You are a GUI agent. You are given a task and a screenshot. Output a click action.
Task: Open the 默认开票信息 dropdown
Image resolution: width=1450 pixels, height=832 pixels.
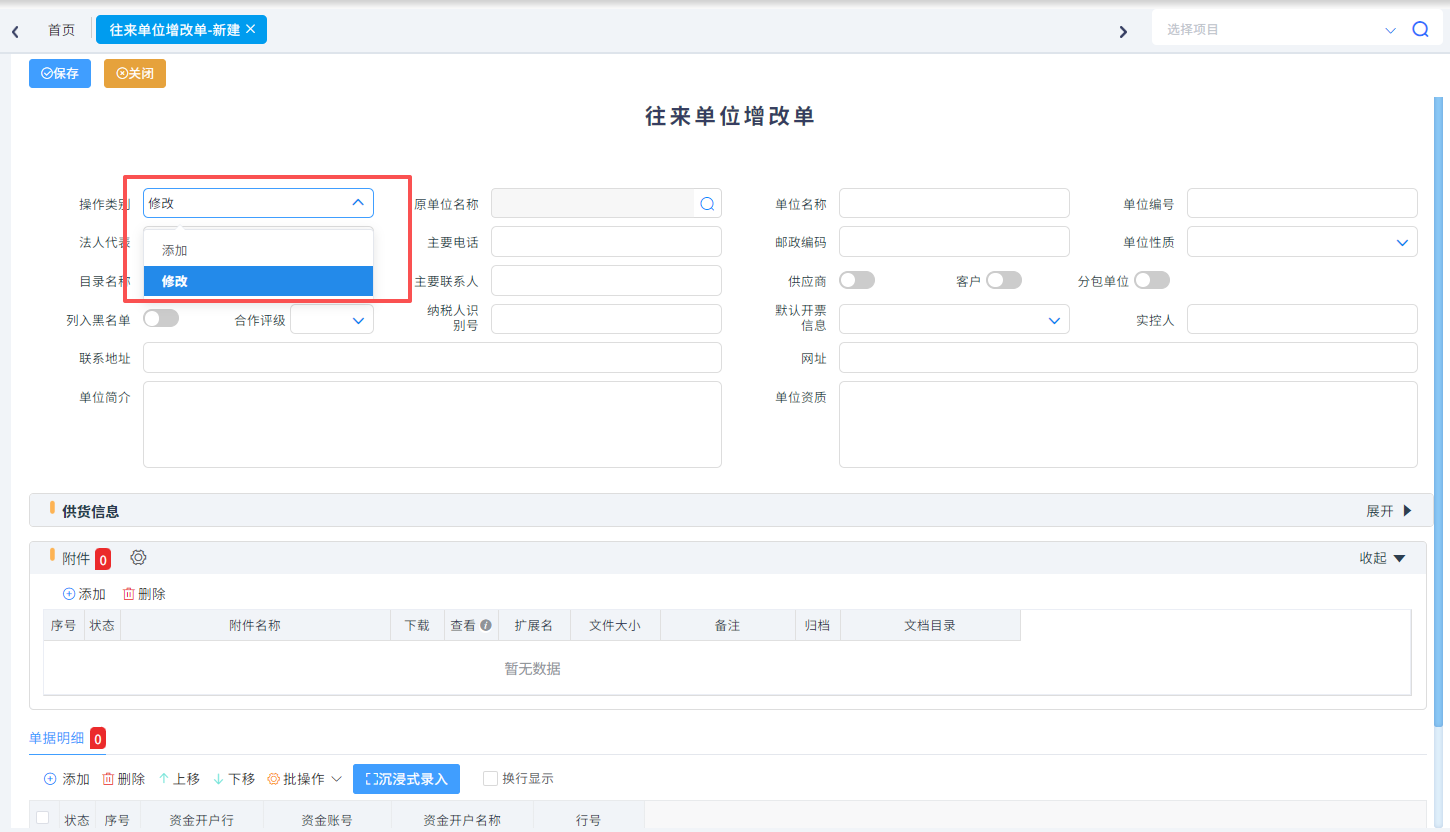[x=954, y=320]
